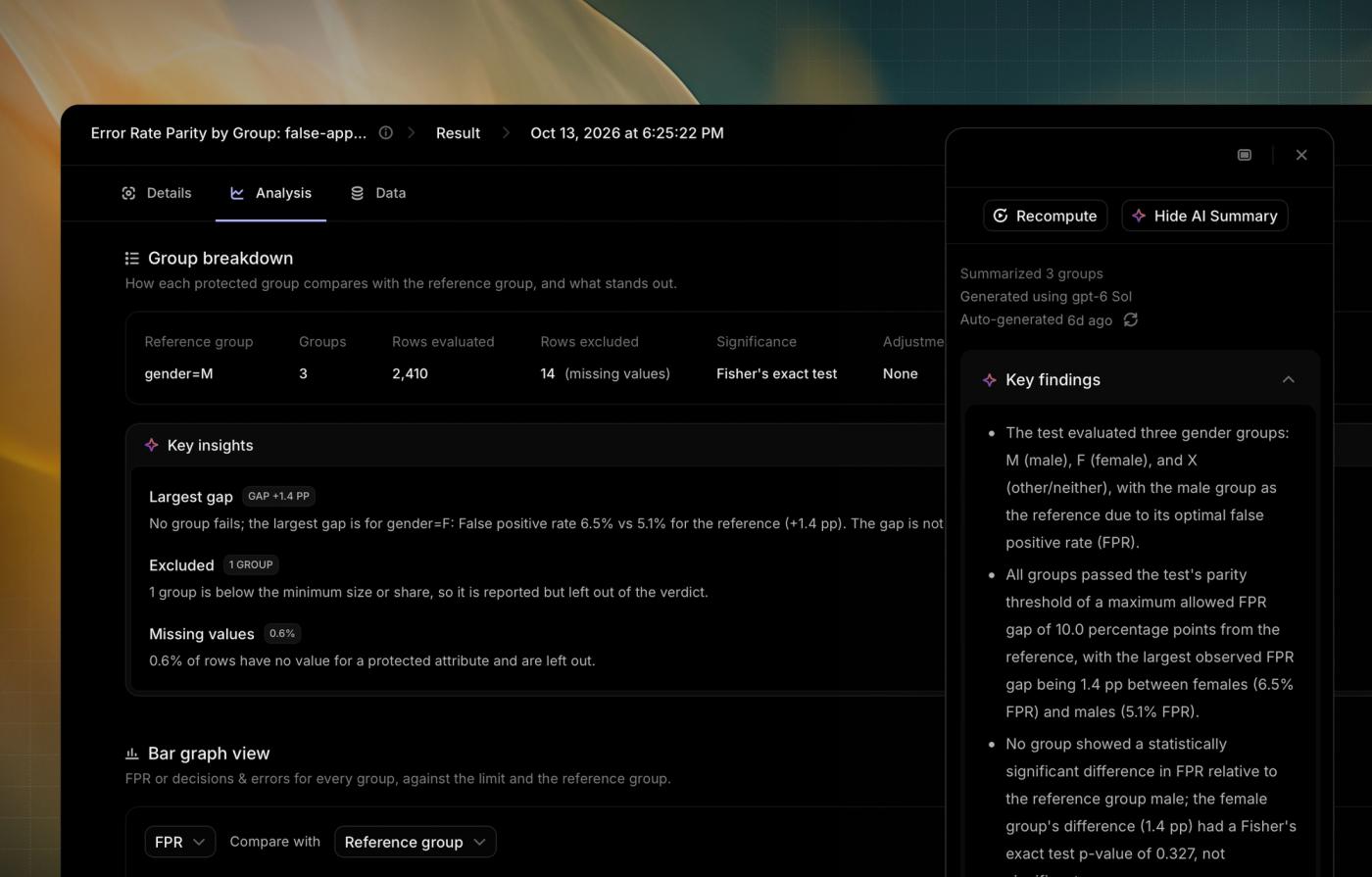The height and width of the screenshot is (877, 1372).
Task: Click the 1 GROUP badge next to Excluded
Action: coord(251,564)
